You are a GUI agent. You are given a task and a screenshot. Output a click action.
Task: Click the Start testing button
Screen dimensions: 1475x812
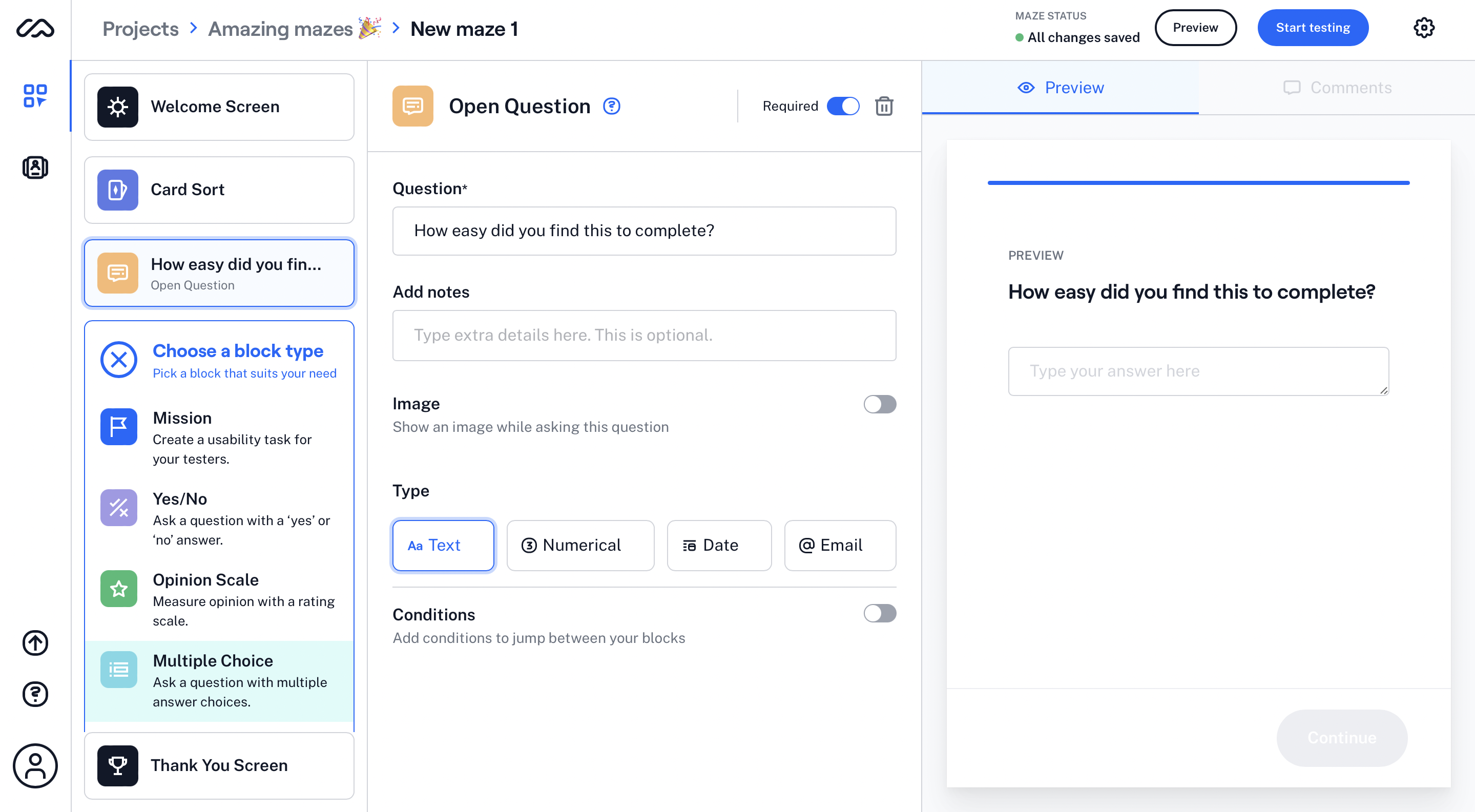pyautogui.click(x=1313, y=27)
